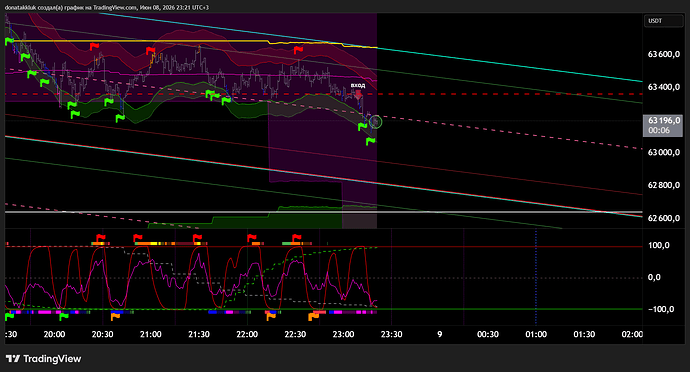Click the 21:30 time axis label

click(199, 335)
